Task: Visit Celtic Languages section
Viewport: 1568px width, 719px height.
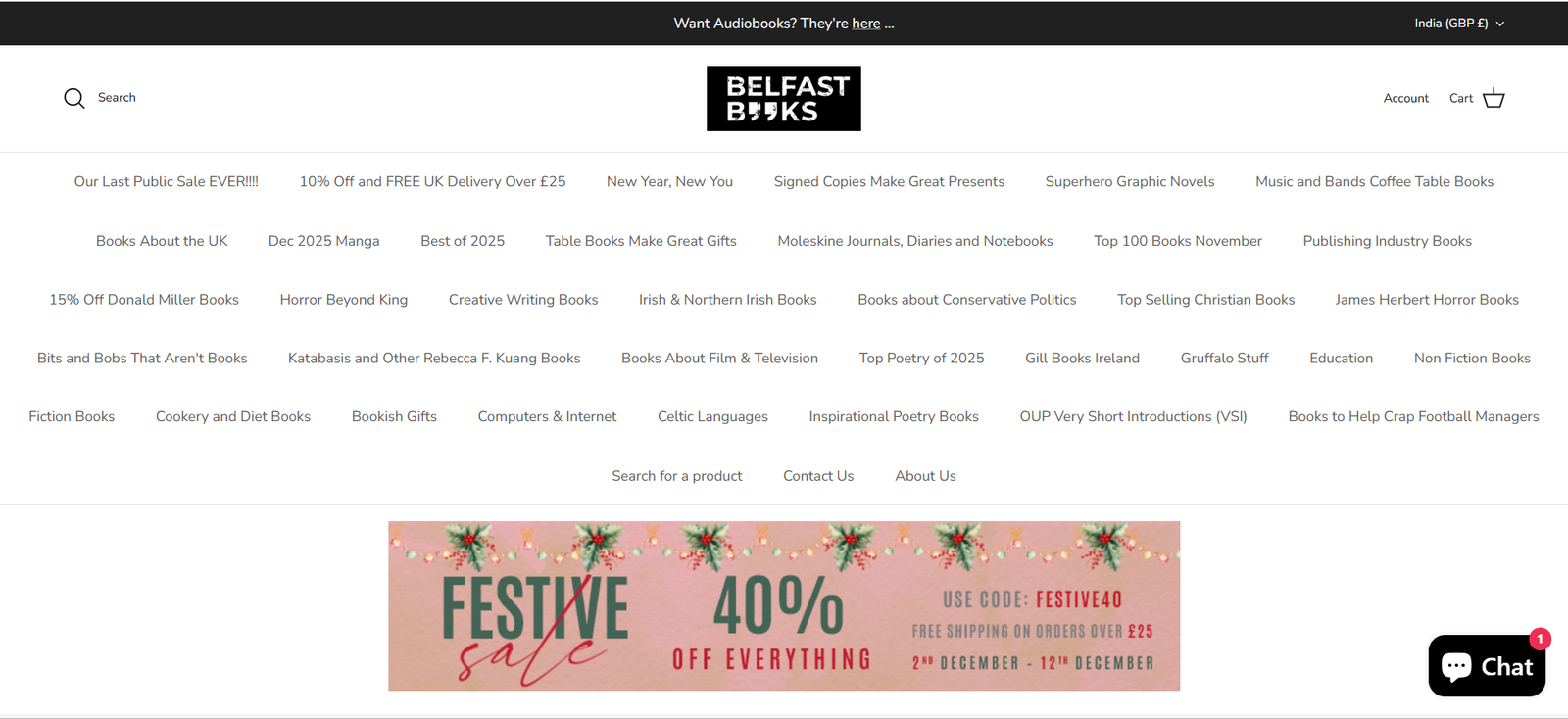Action: 712,417
